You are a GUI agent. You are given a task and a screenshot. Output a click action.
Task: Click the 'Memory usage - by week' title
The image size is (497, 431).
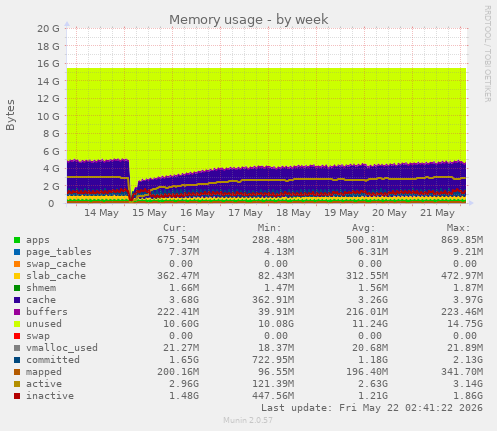[x=249, y=20]
